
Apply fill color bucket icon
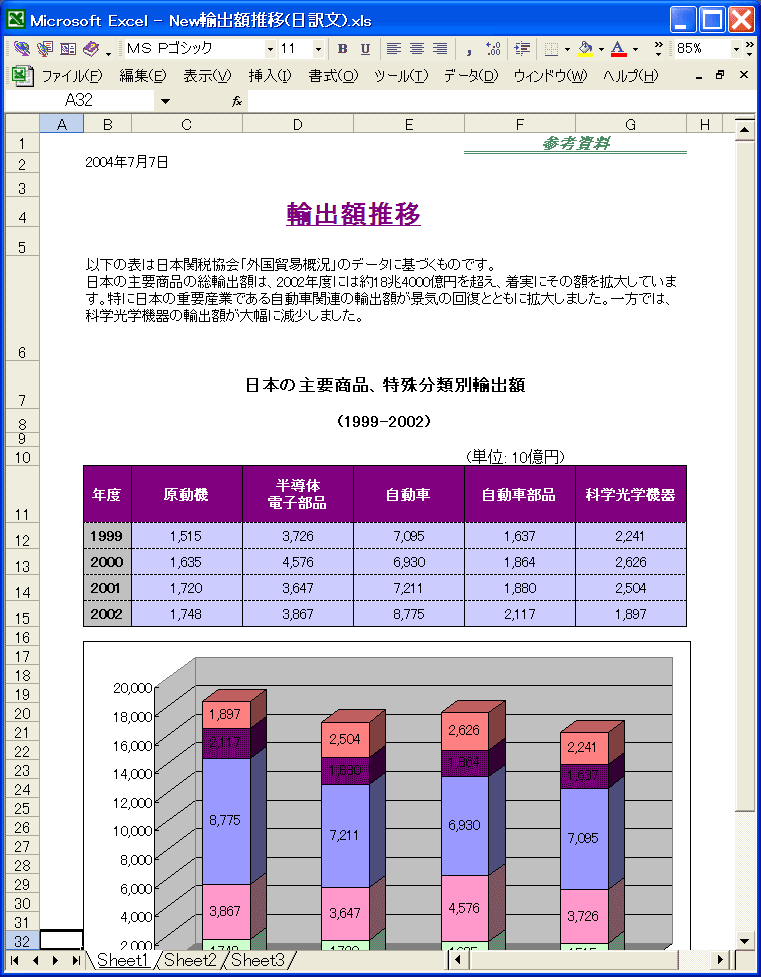coord(585,49)
